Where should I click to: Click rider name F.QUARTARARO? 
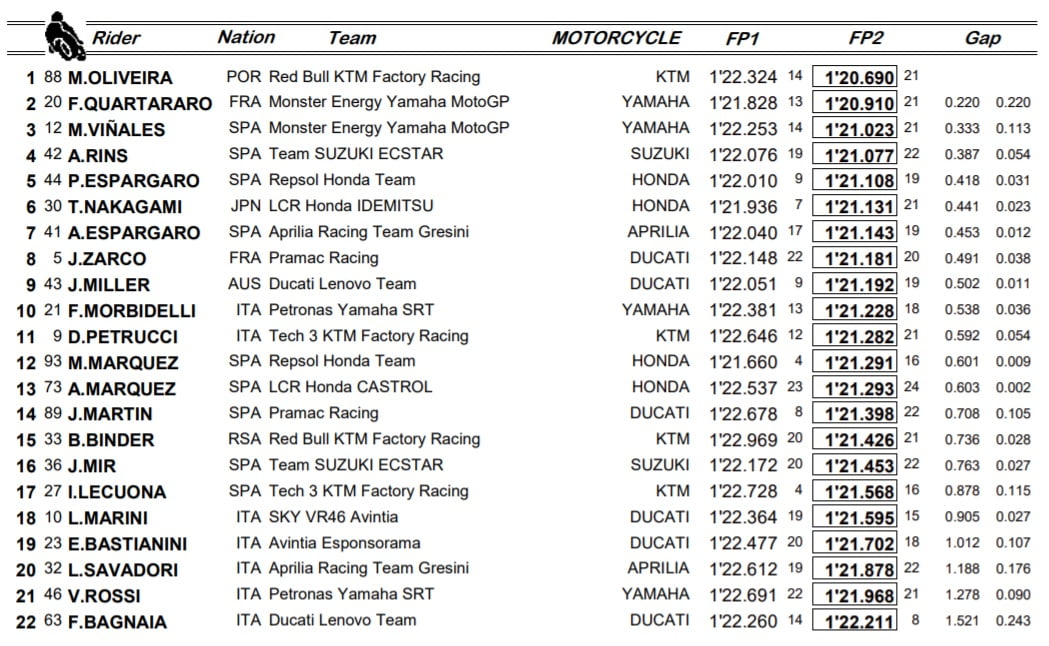[140, 103]
